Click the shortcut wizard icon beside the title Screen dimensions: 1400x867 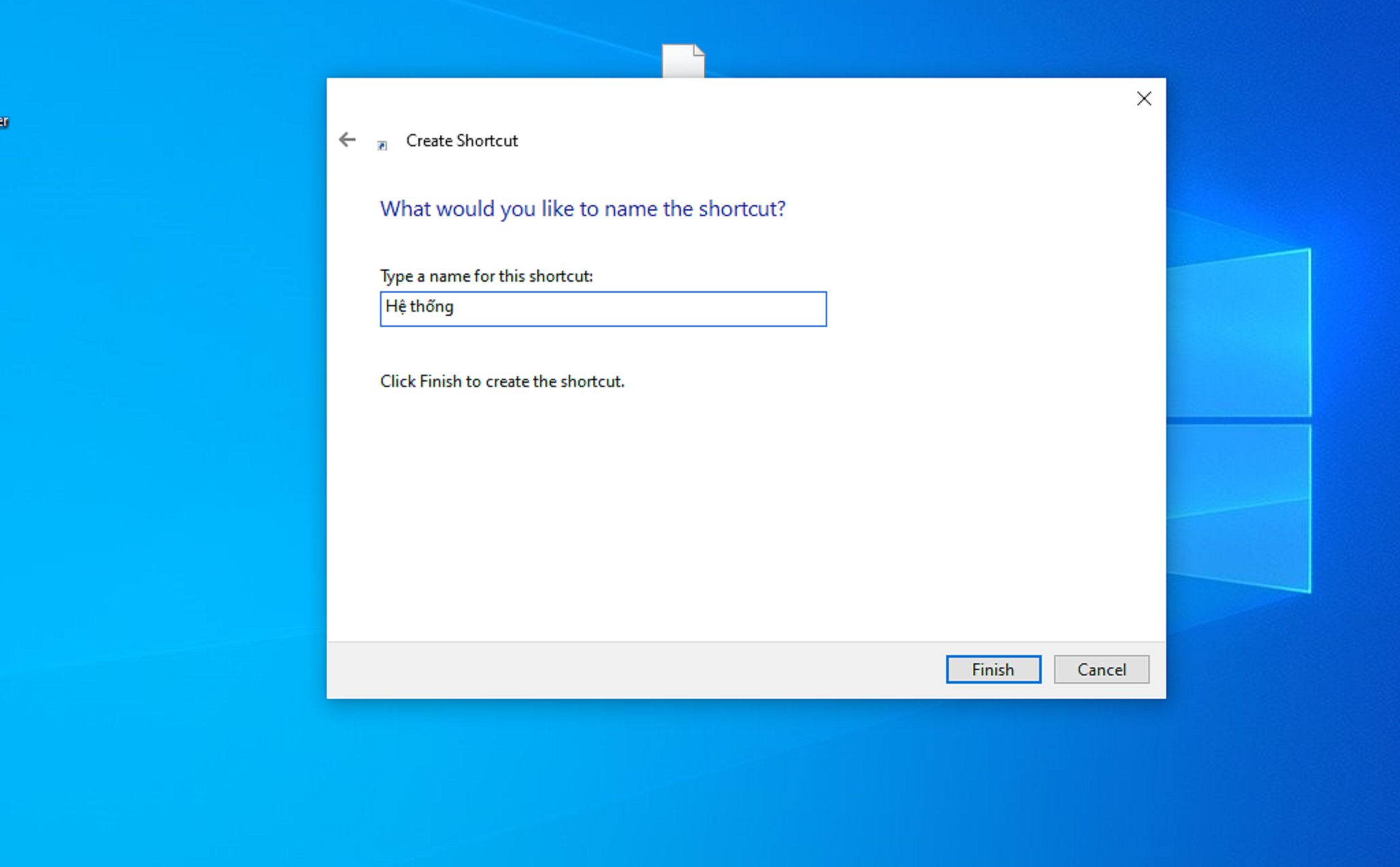click(x=382, y=145)
